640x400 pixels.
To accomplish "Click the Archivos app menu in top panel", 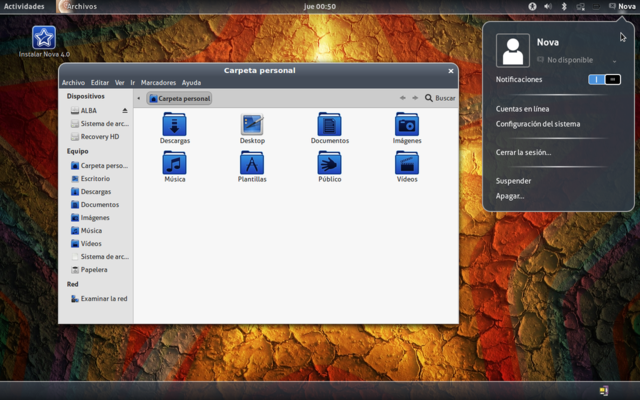I will coord(77,6).
